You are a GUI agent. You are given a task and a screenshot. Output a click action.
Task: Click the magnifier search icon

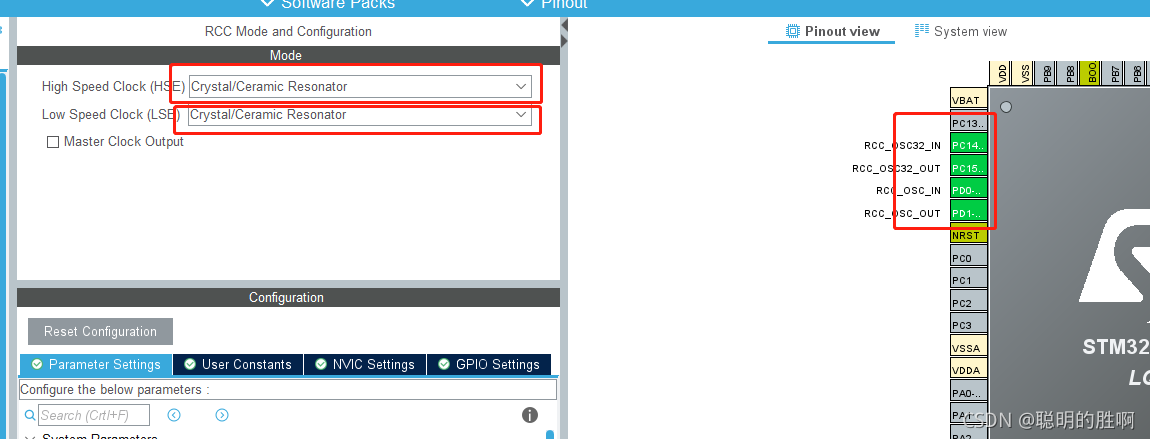(x=30, y=416)
